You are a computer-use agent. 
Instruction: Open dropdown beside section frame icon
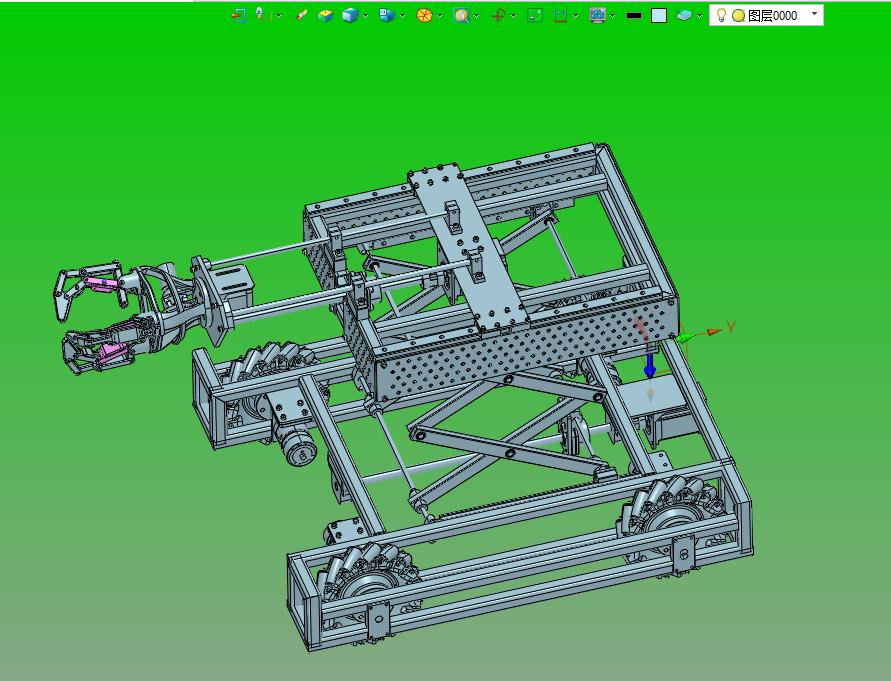(x=576, y=16)
